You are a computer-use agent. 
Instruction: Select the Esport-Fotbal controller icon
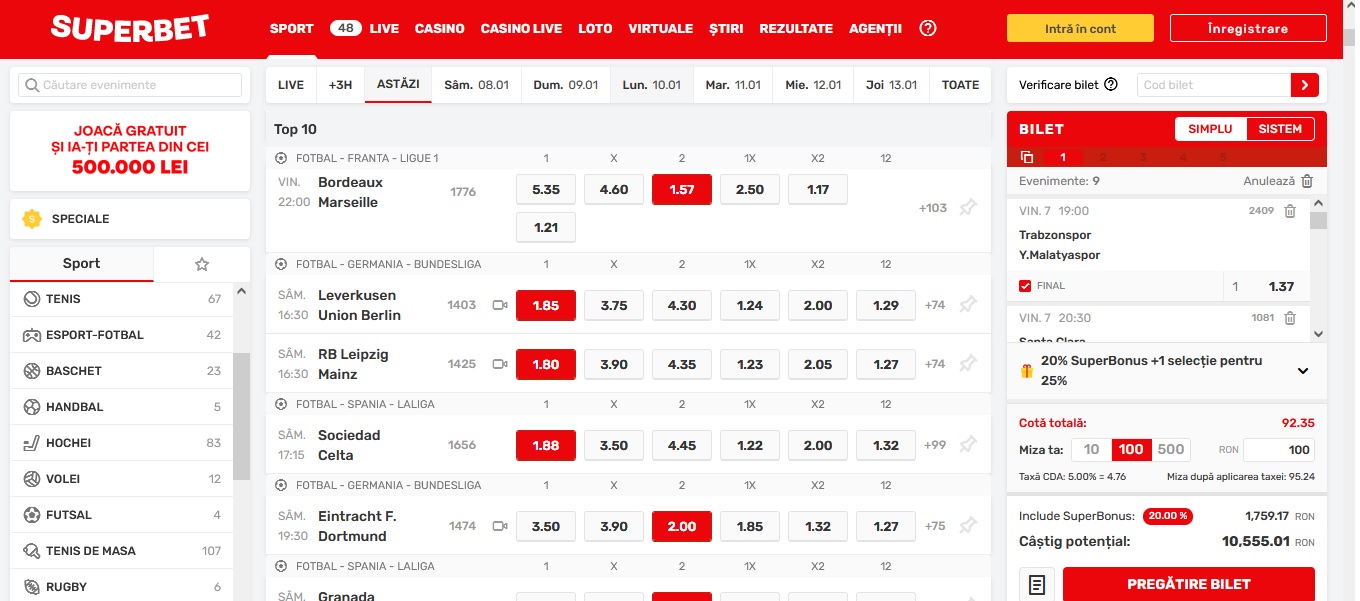tap(31, 335)
